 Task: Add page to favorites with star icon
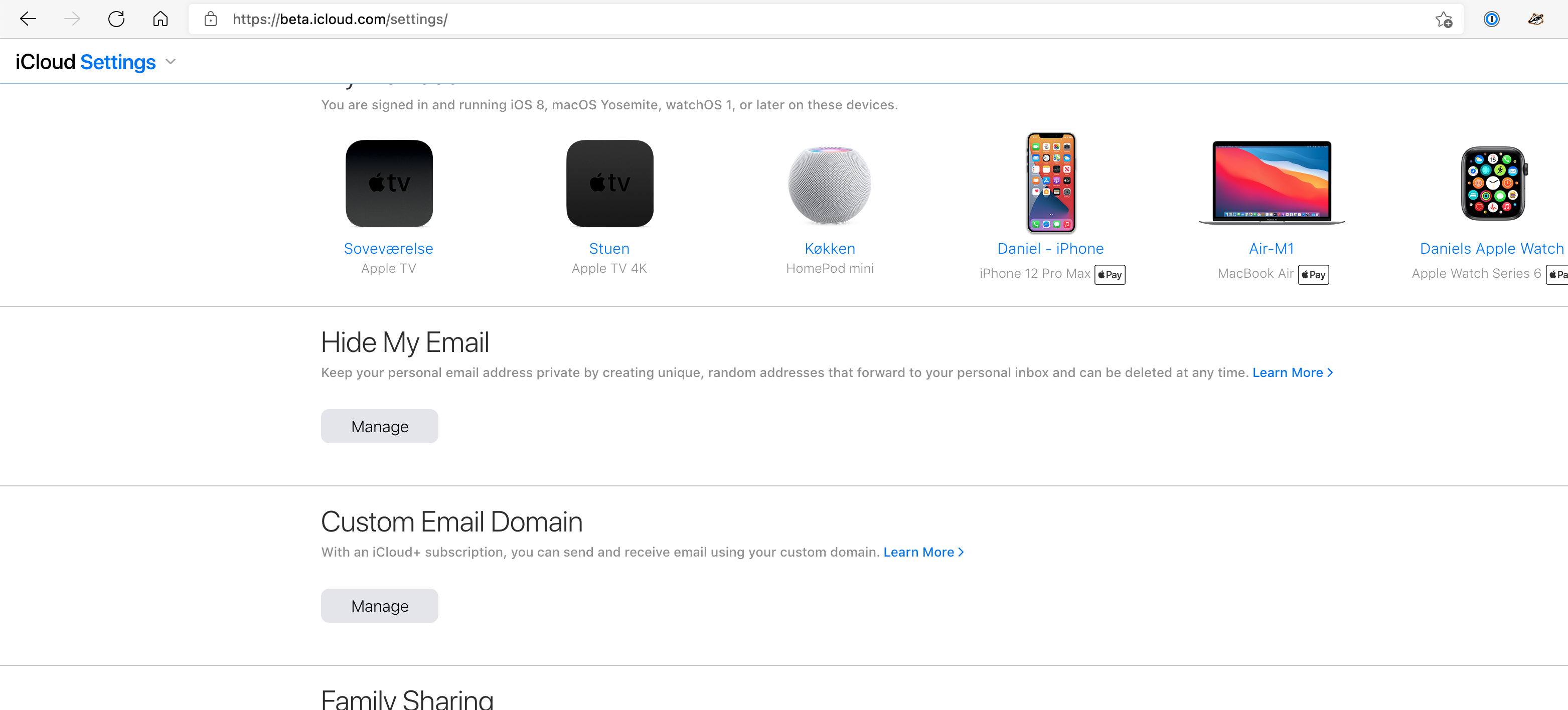coord(1443,20)
